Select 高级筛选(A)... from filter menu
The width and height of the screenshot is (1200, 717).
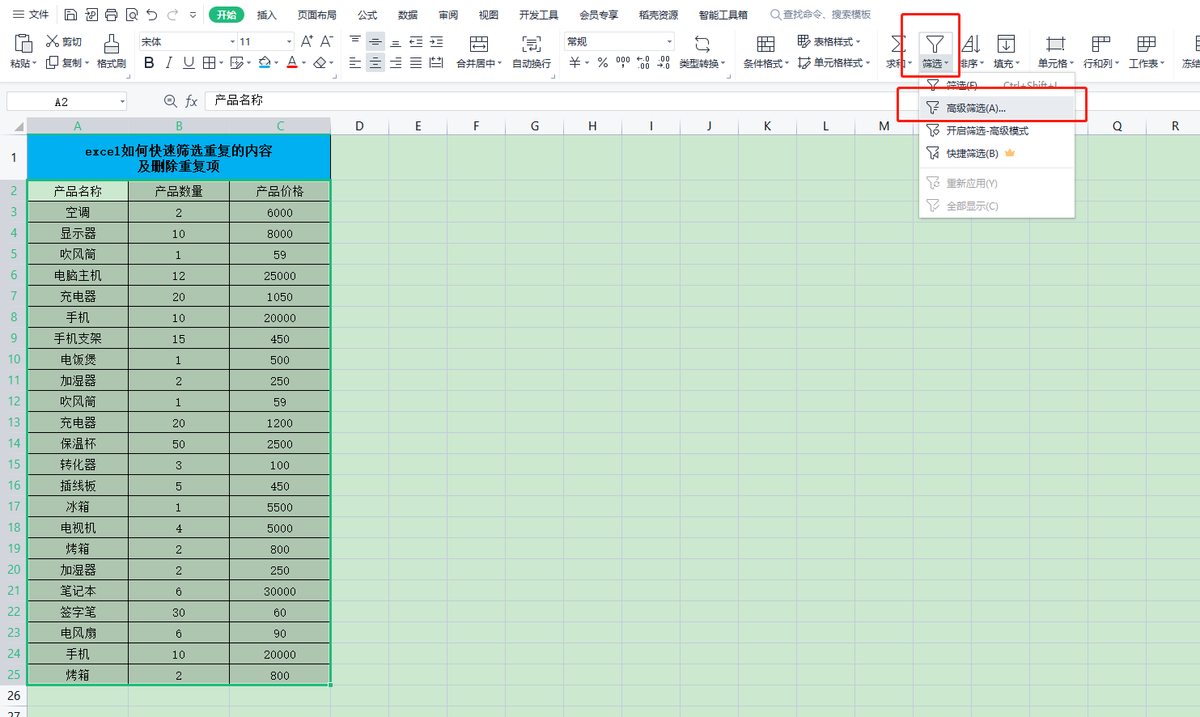point(996,108)
